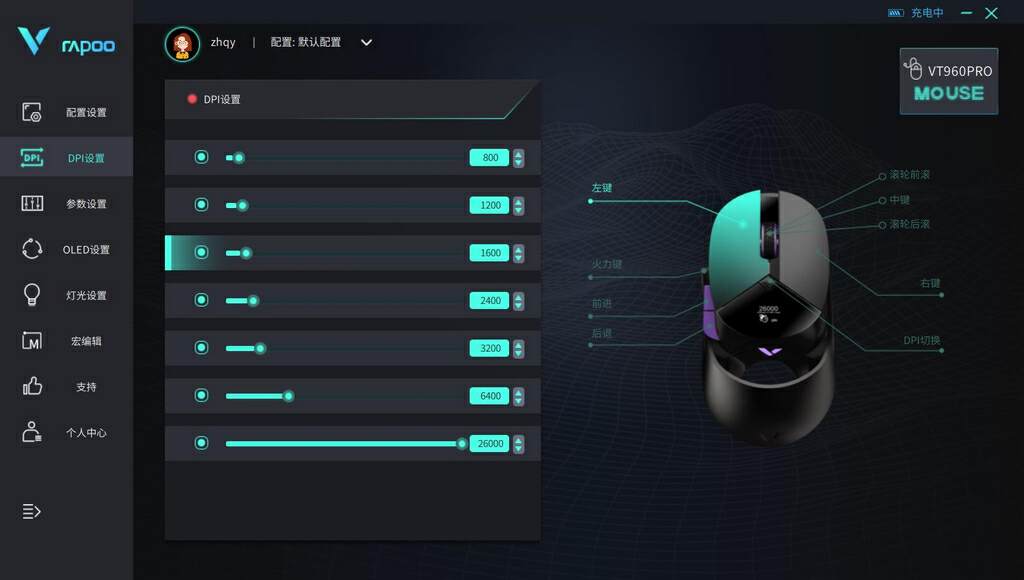Viewport: 1024px width, 580px height.
Task: Click the stepper arrows beside the 6400 value
Action: (x=519, y=396)
